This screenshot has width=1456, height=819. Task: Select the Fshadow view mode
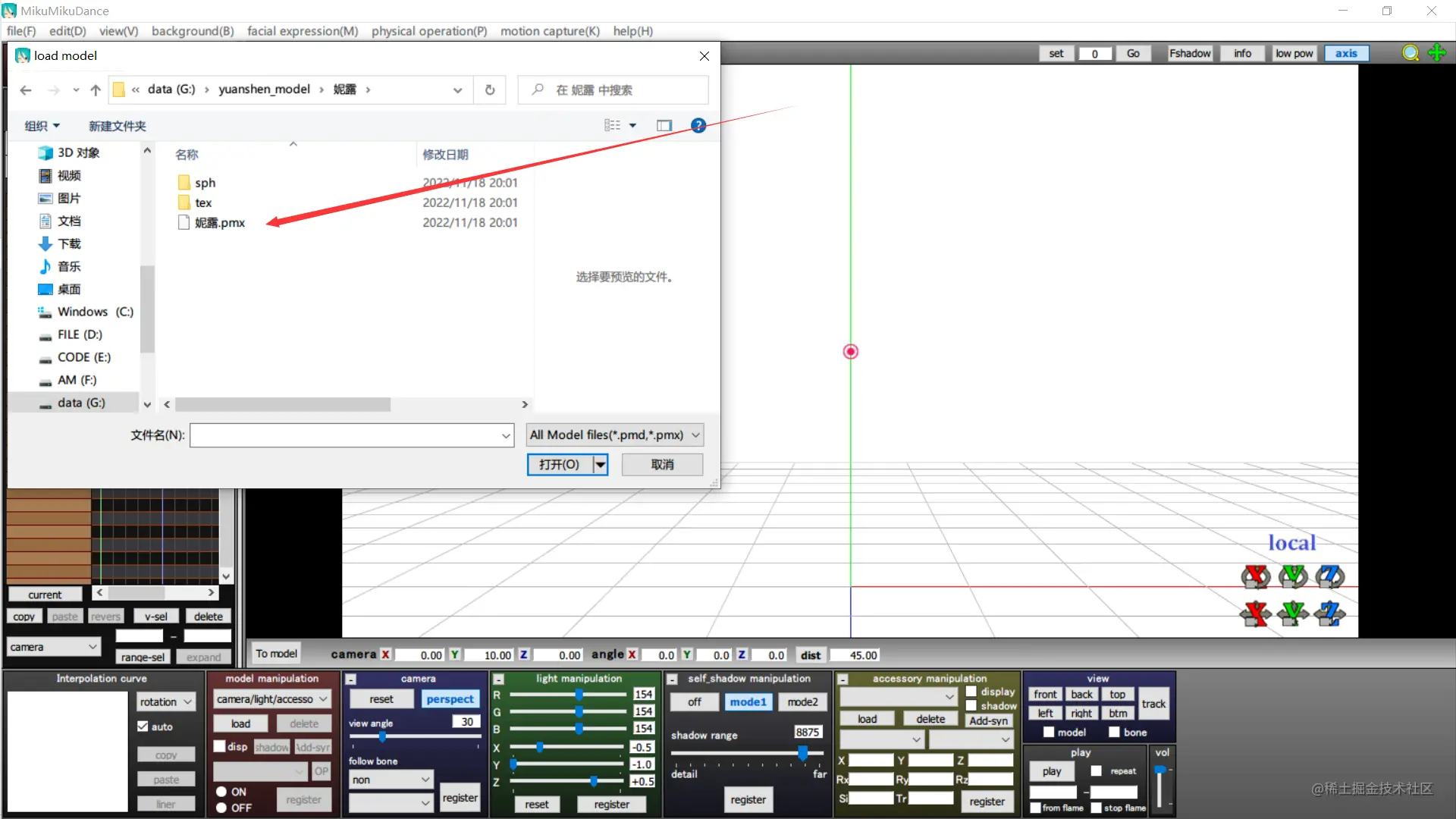(1189, 53)
